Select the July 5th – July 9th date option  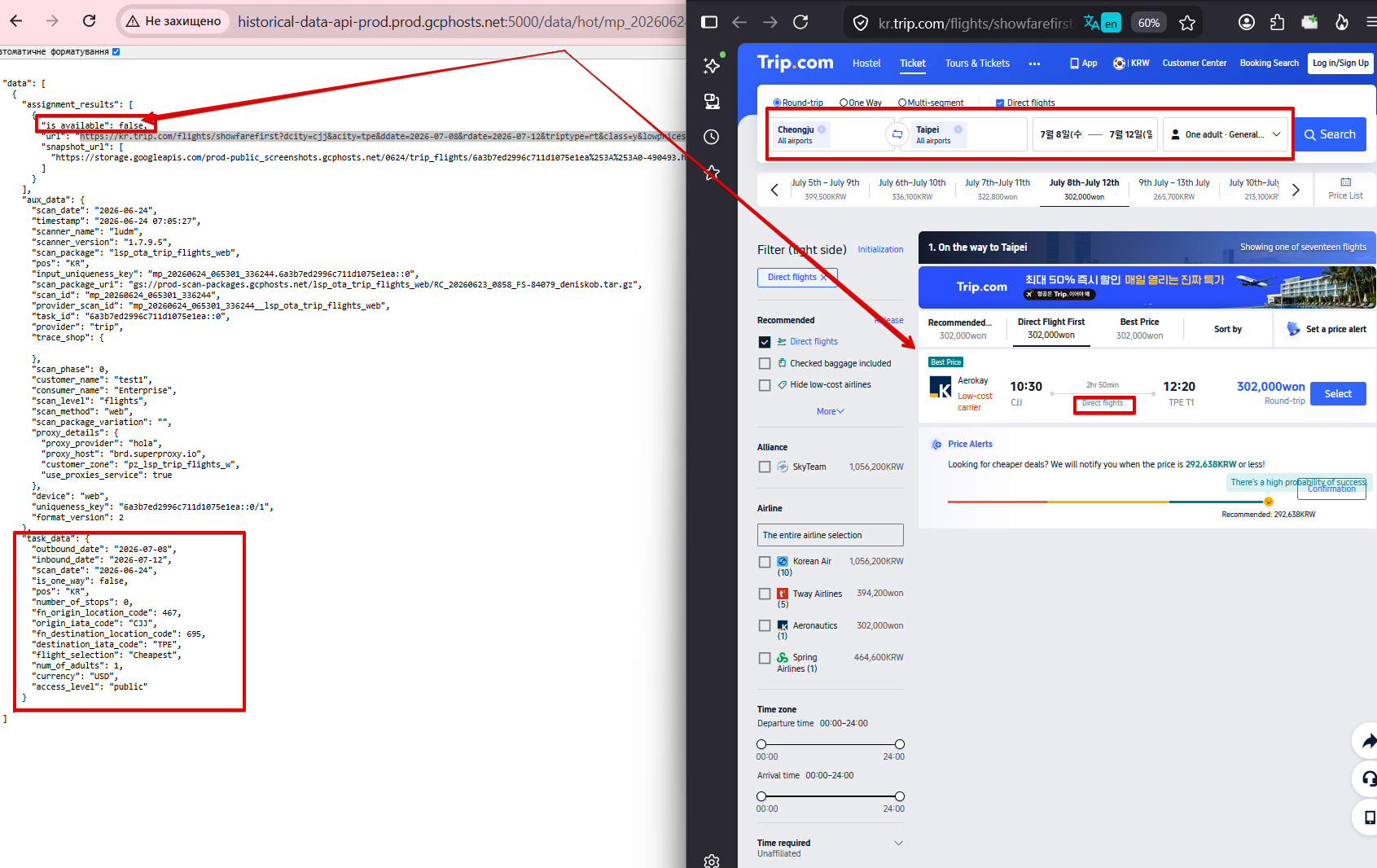point(826,189)
